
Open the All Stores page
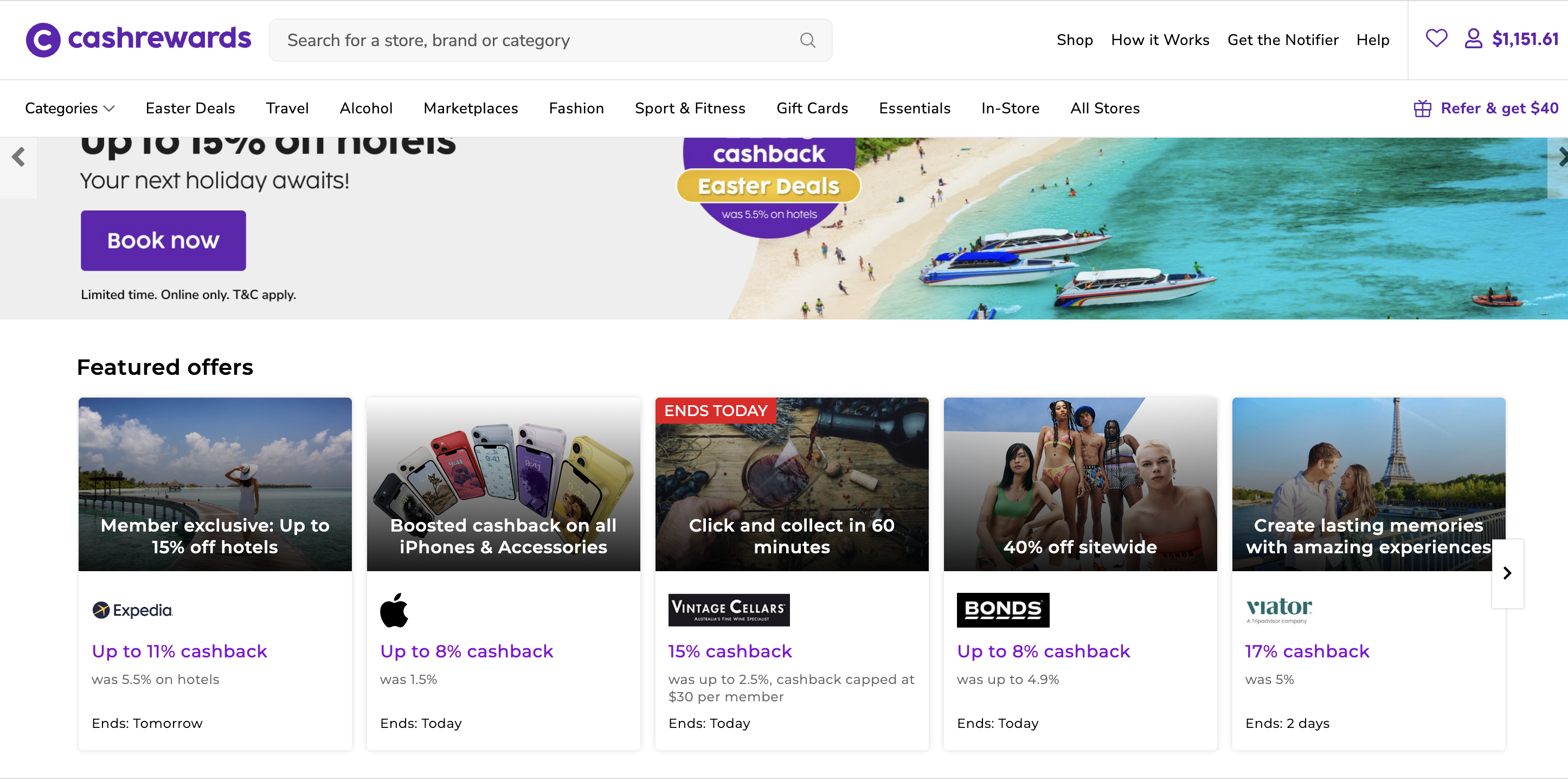tap(1105, 108)
